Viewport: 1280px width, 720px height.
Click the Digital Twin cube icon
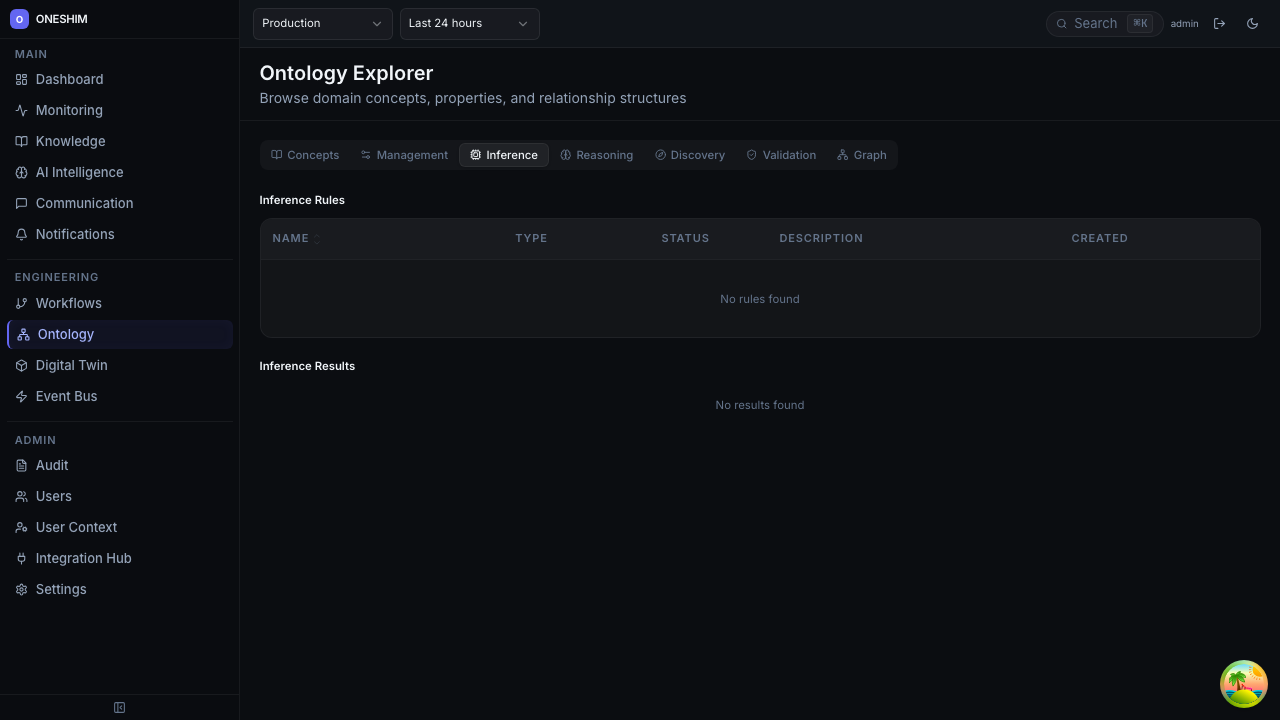[21, 365]
